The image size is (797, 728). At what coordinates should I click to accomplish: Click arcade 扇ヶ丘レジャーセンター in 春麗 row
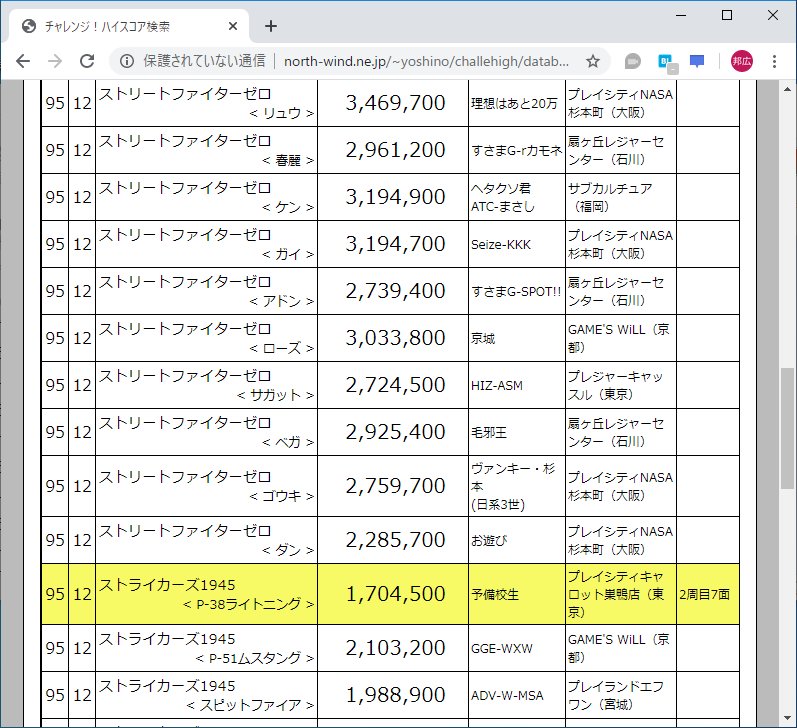click(616, 150)
